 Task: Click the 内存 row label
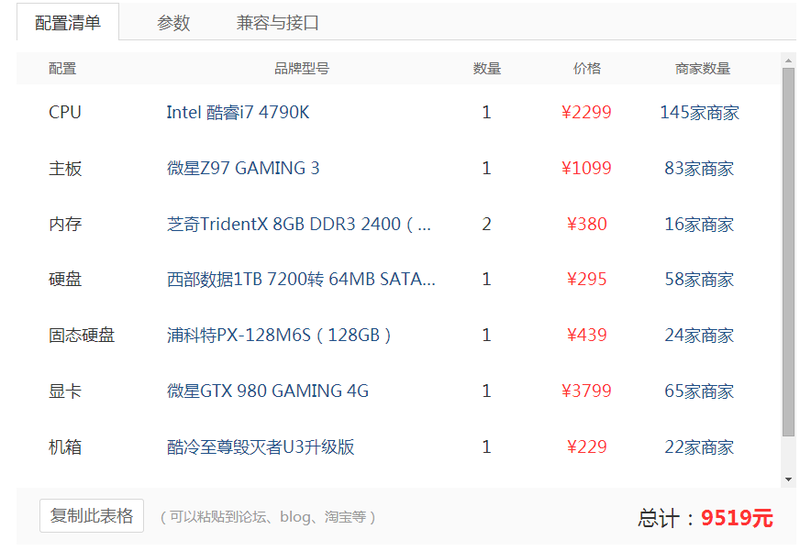65,224
